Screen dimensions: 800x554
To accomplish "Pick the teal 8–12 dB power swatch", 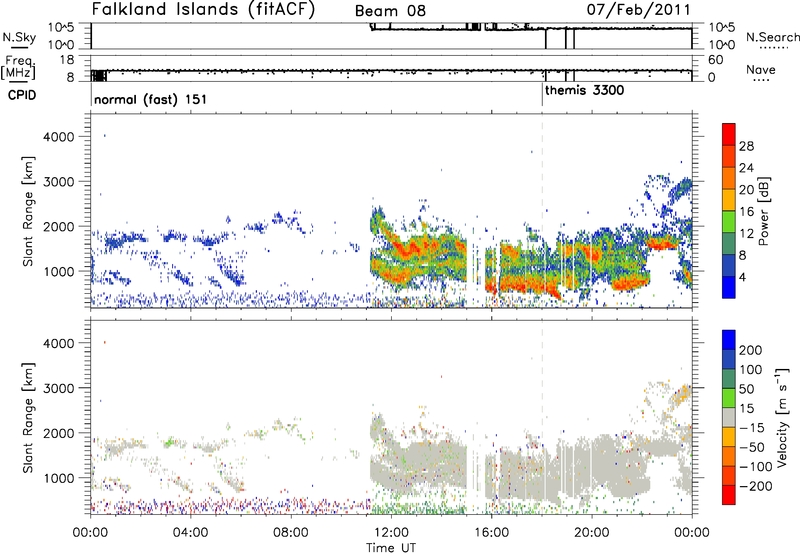I will (729, 244).
